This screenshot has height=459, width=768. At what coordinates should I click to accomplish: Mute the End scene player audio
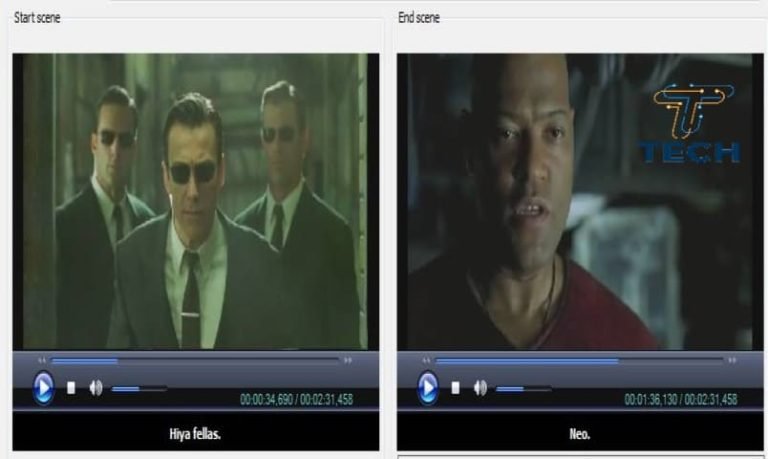click(x=480, y=388)
